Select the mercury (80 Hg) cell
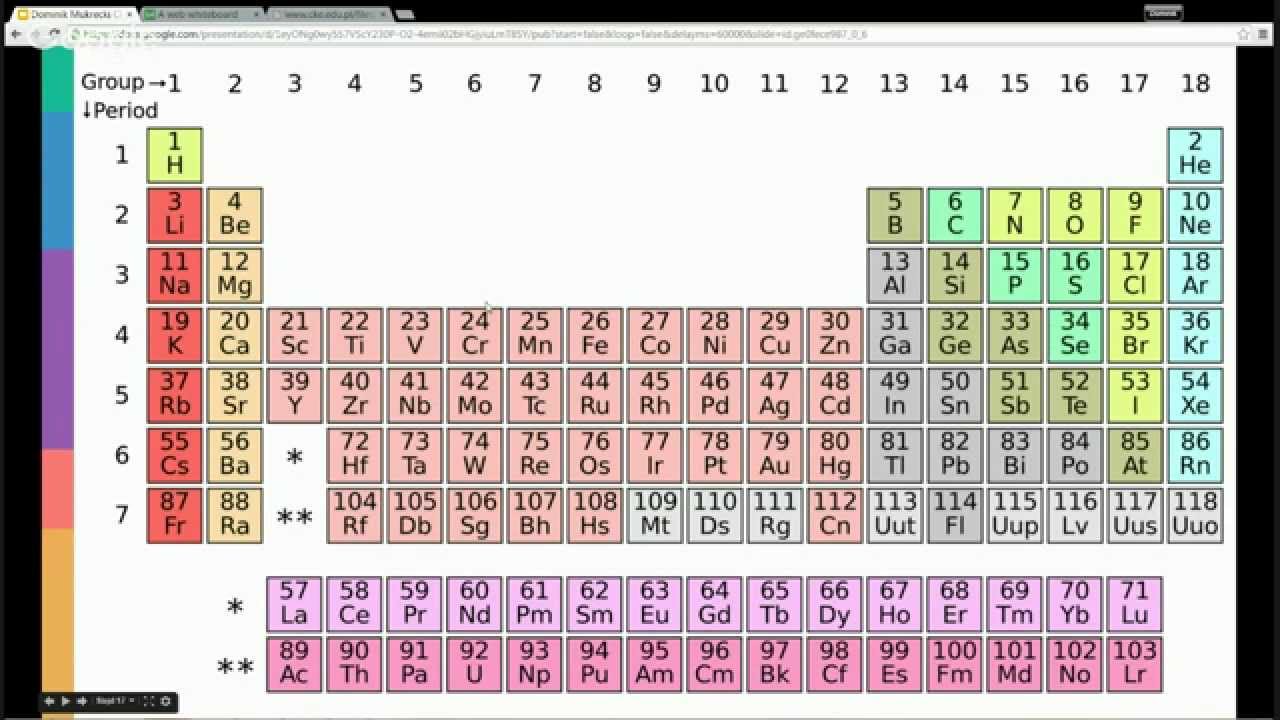The width and height of the screenshot is (1280, 720). [835, 455]
